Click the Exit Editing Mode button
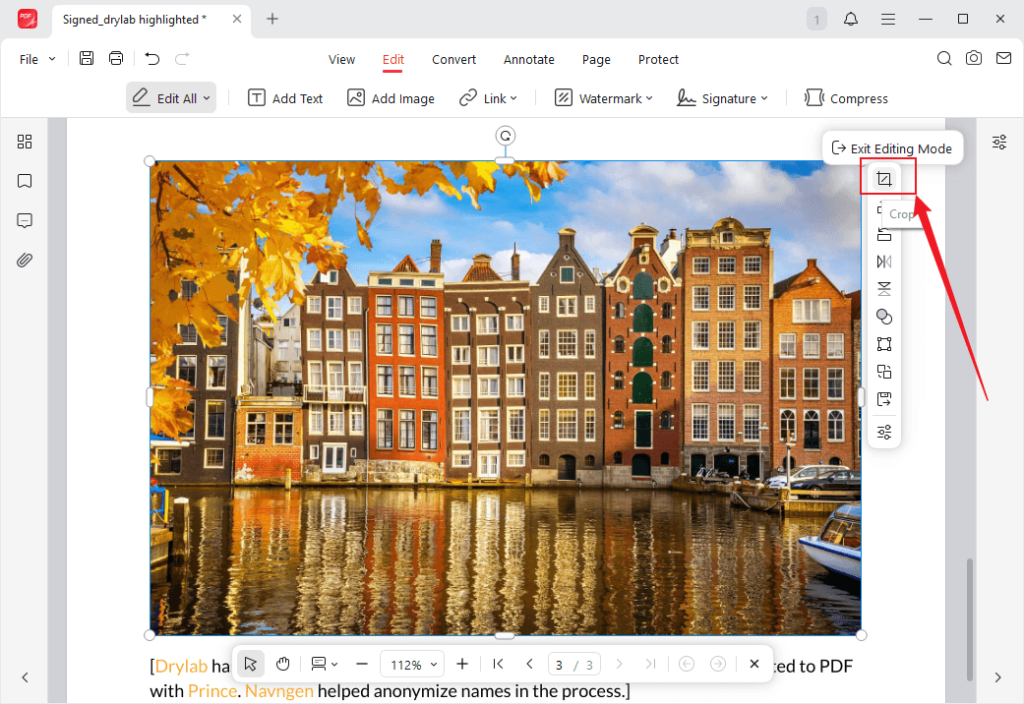Screen dimensions: 1024x704 click(x=892, y=147)
